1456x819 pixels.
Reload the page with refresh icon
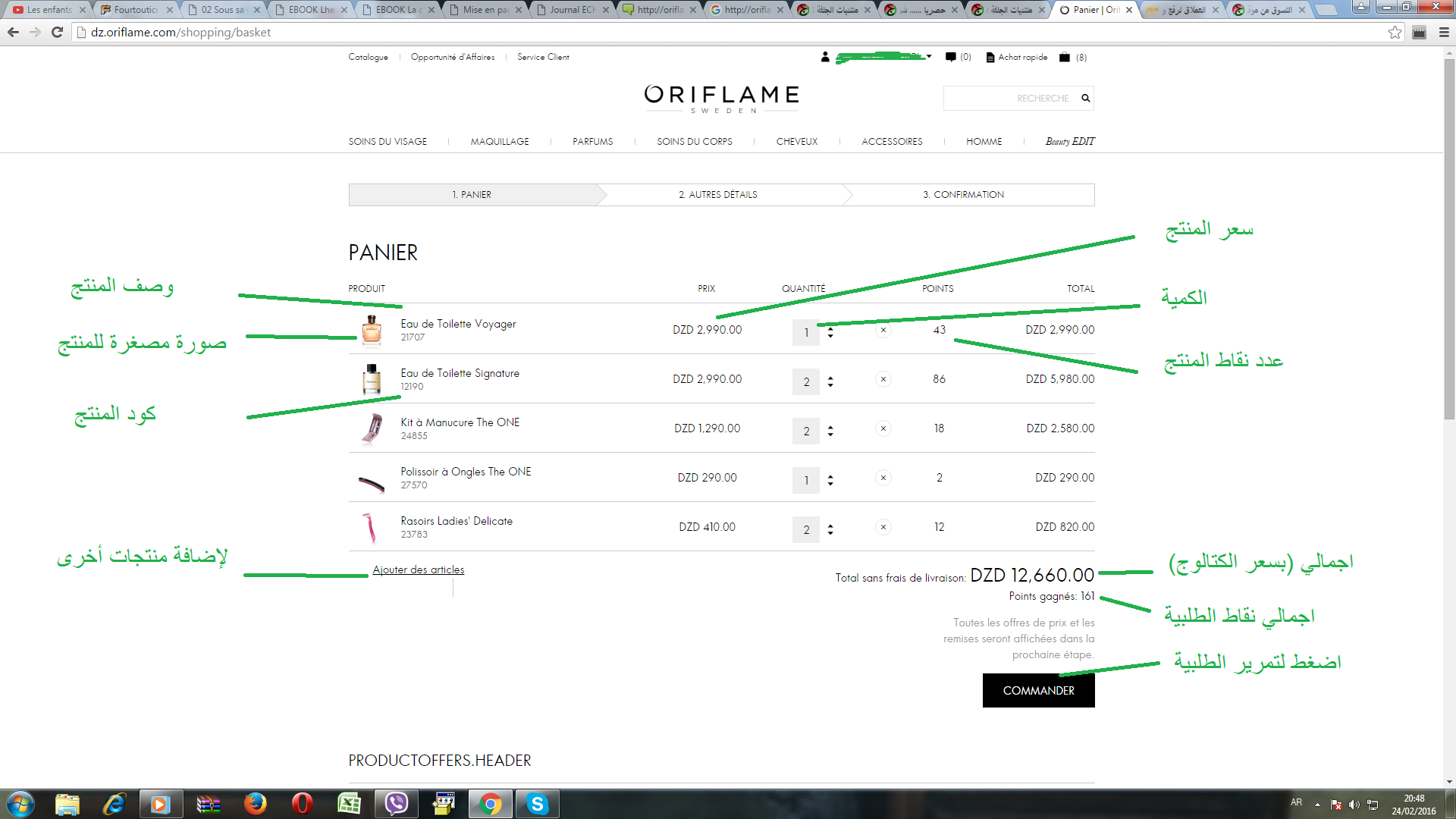(x=57, y=32)
